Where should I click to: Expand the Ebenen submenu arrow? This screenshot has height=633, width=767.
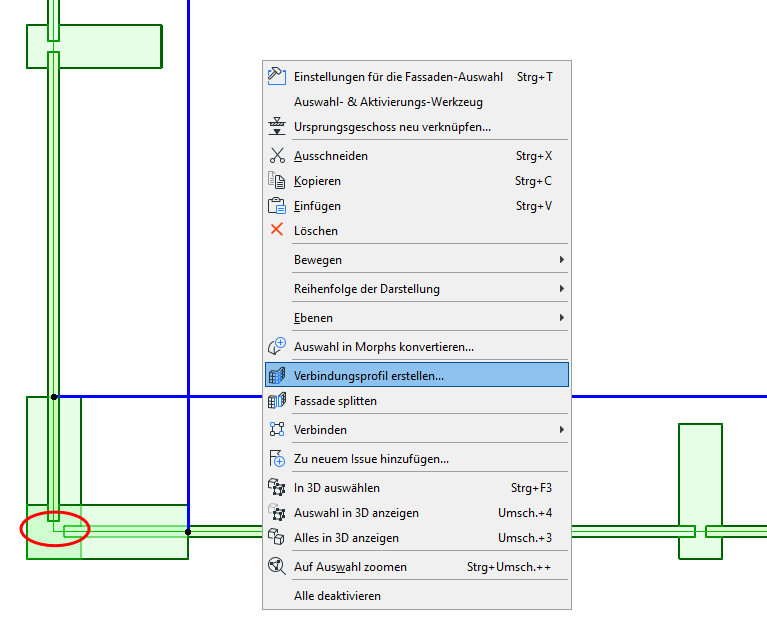(562, 317)
